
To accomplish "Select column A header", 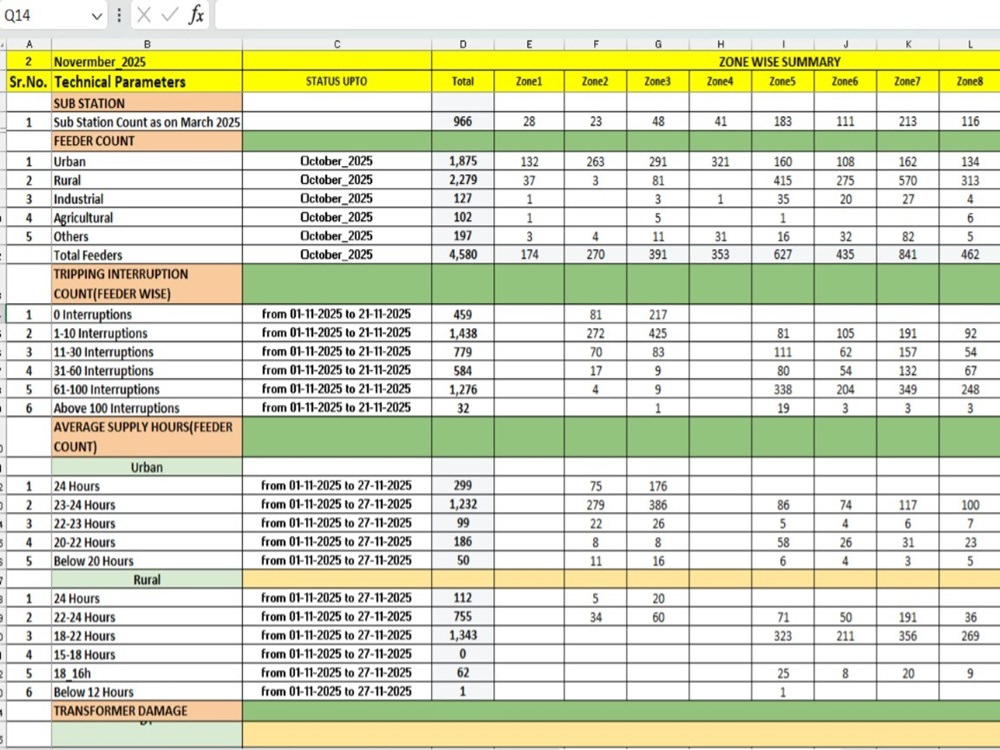I will click(29, 44).
